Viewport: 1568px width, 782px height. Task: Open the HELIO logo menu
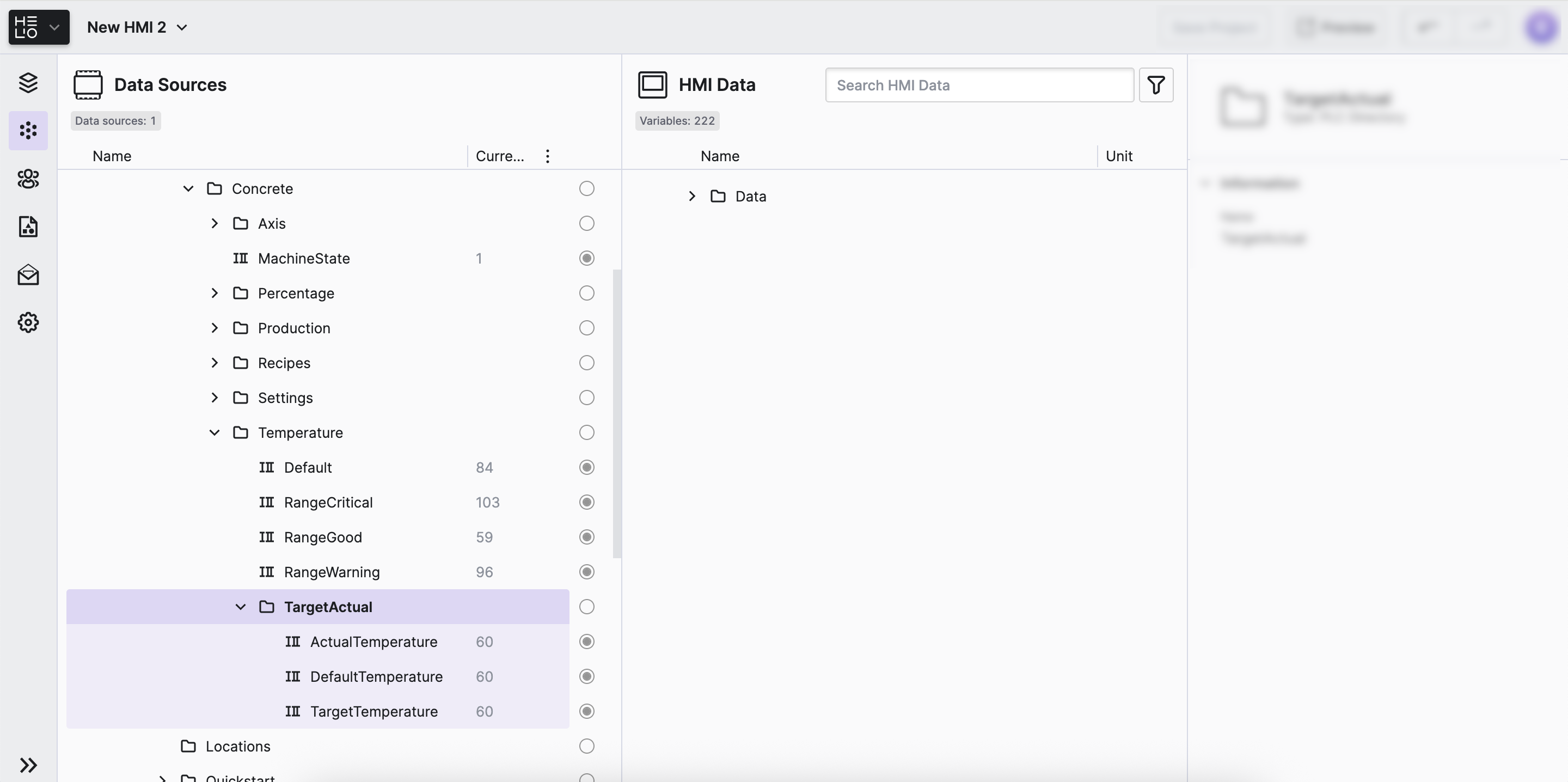pos(38,27)
